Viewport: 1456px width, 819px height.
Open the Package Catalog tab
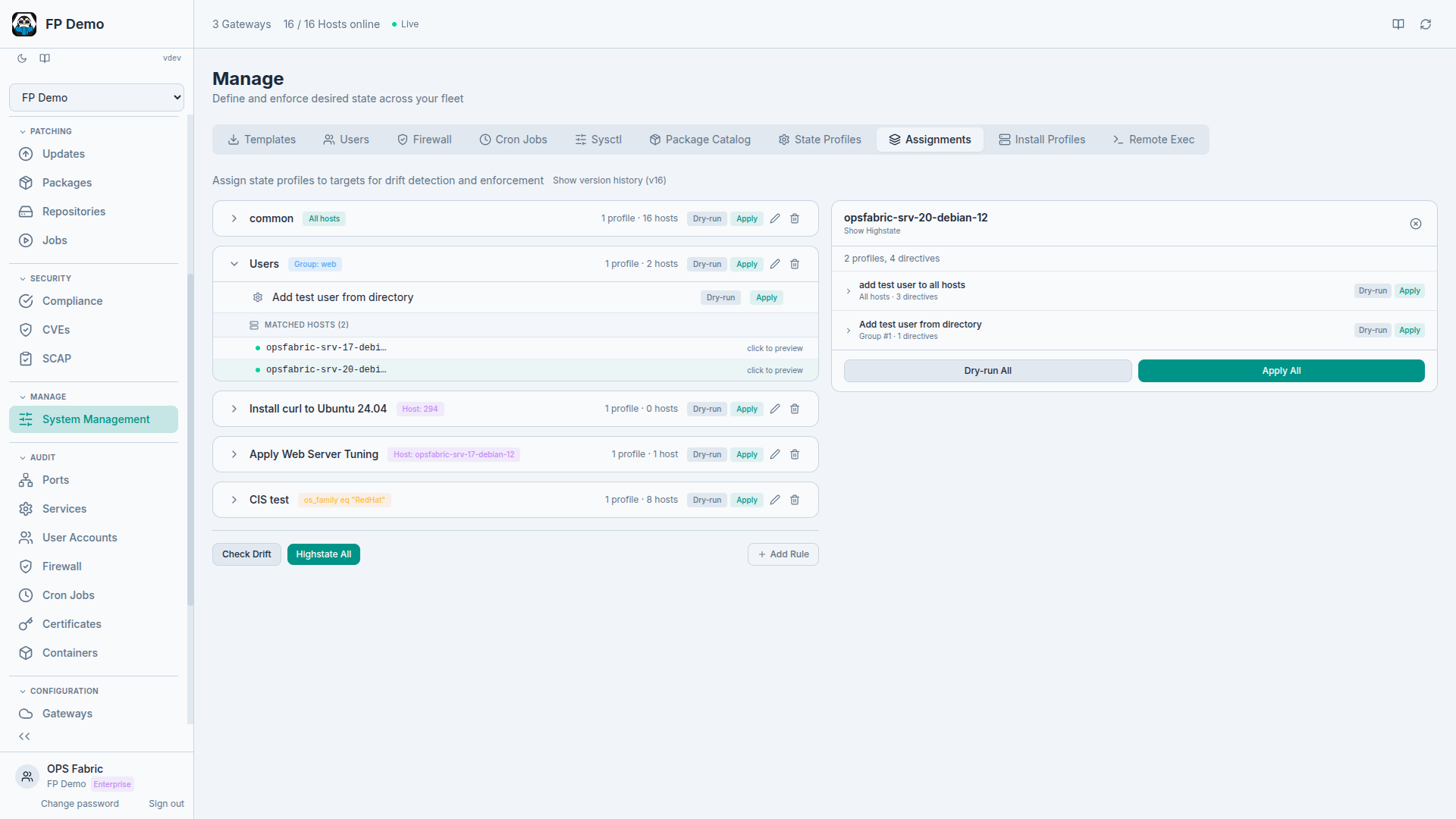(x=699, y=140)
